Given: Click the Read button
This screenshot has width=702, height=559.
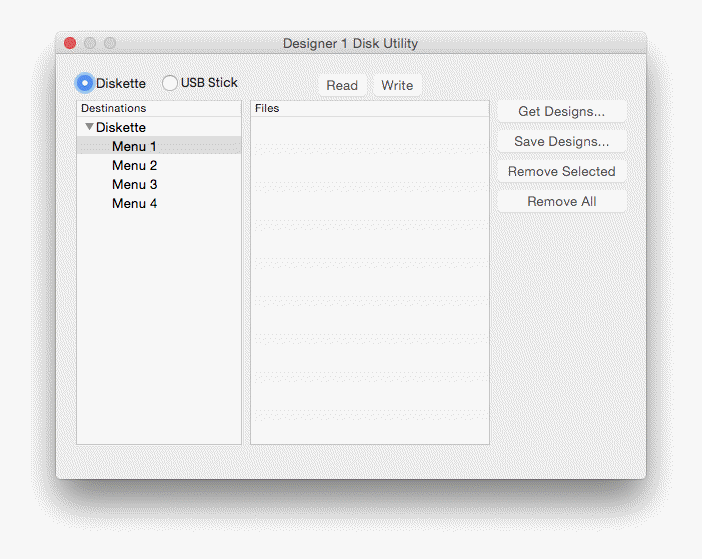Looking at the screenshot, I should (342, 85).
